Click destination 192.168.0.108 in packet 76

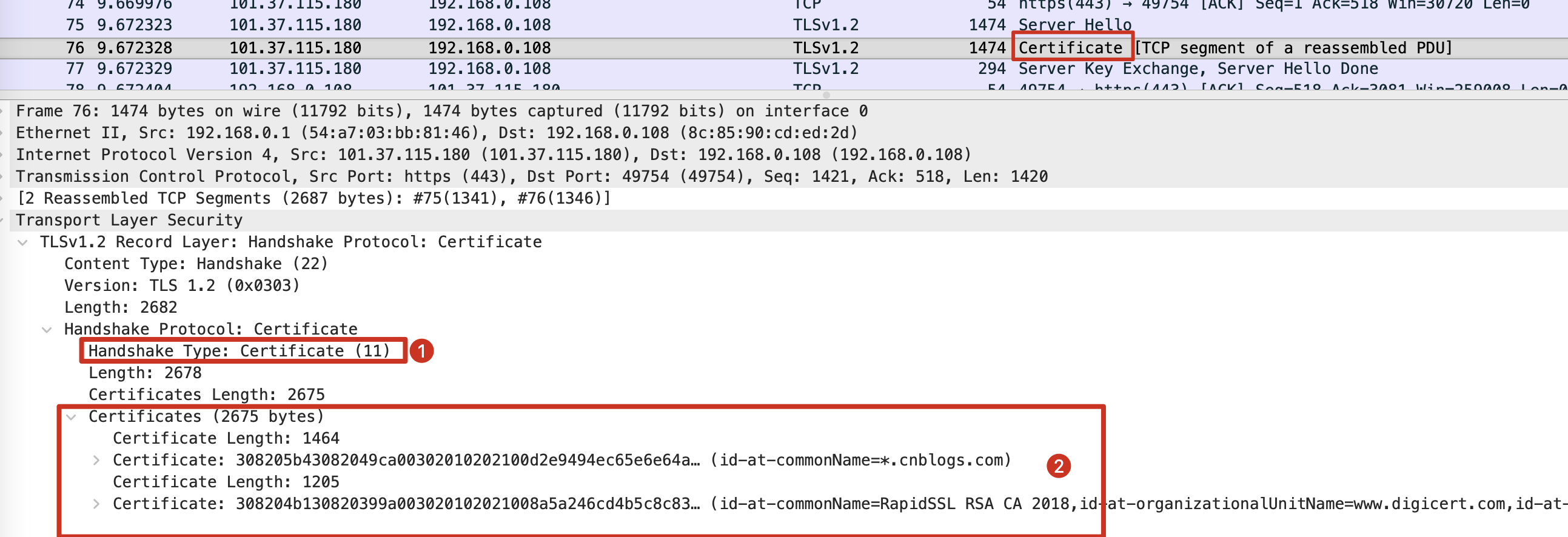[489, 48]
